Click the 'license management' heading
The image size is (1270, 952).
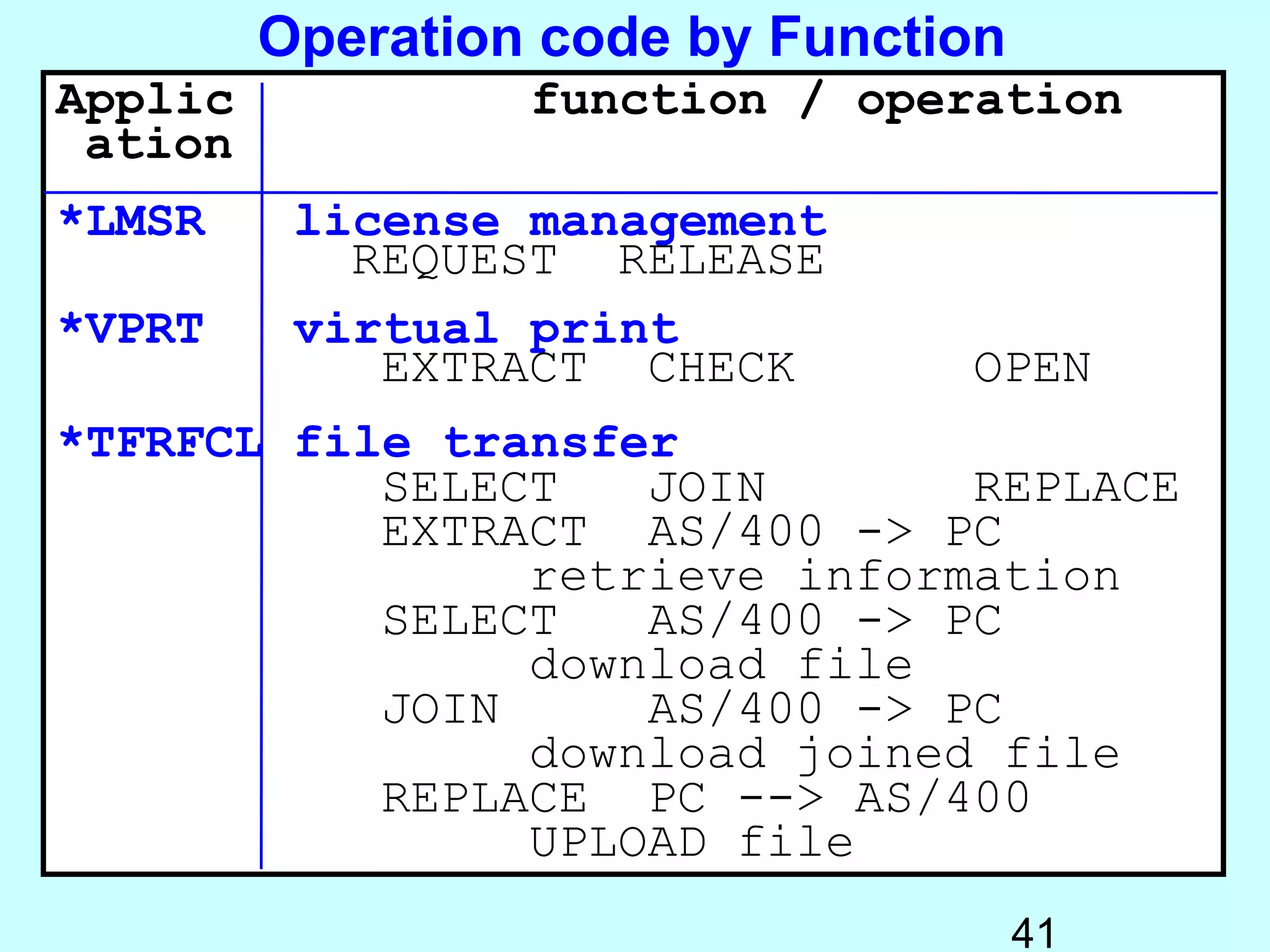(x=561, y=221)
